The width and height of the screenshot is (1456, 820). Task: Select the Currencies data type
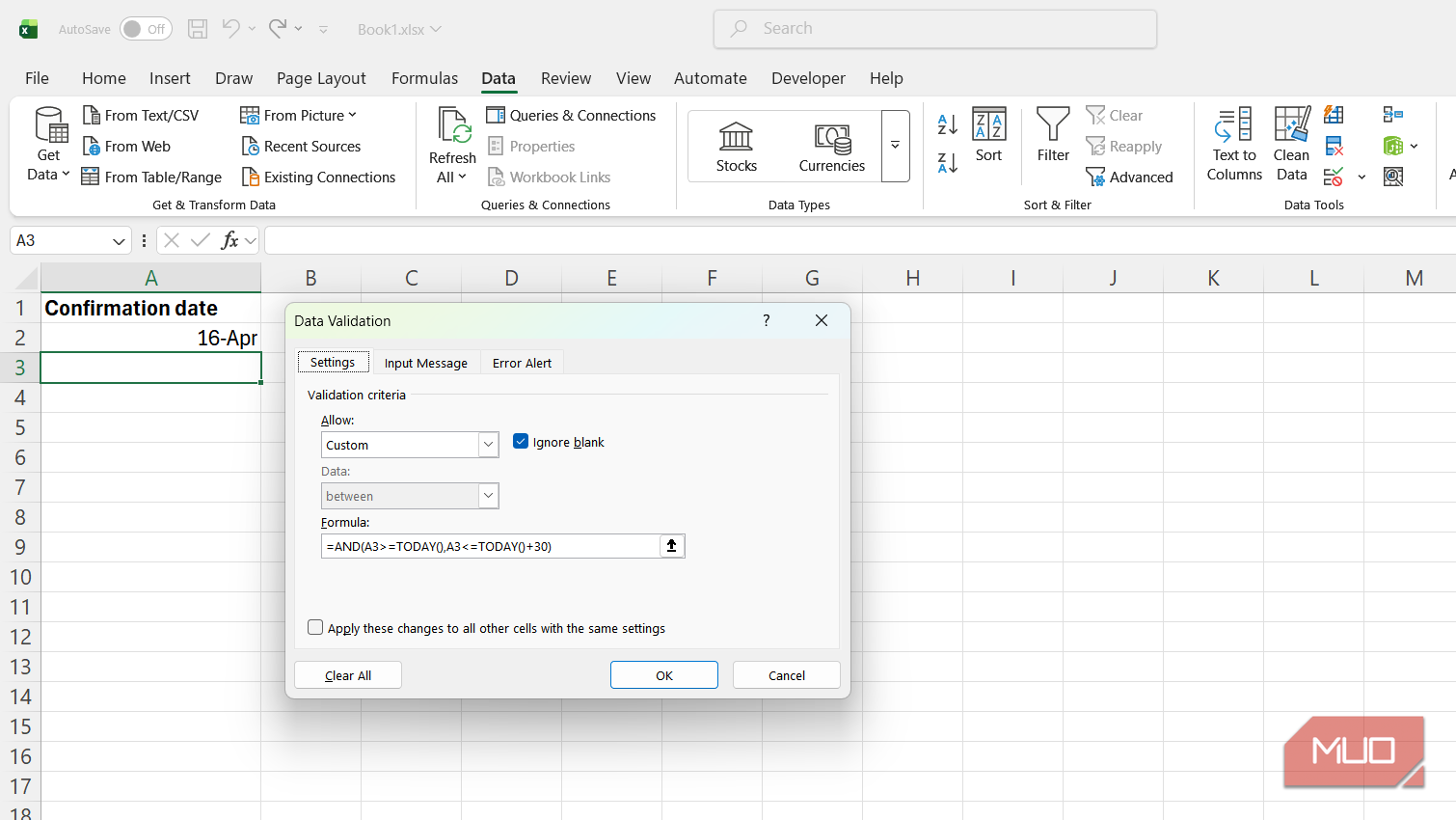[832, 147]
